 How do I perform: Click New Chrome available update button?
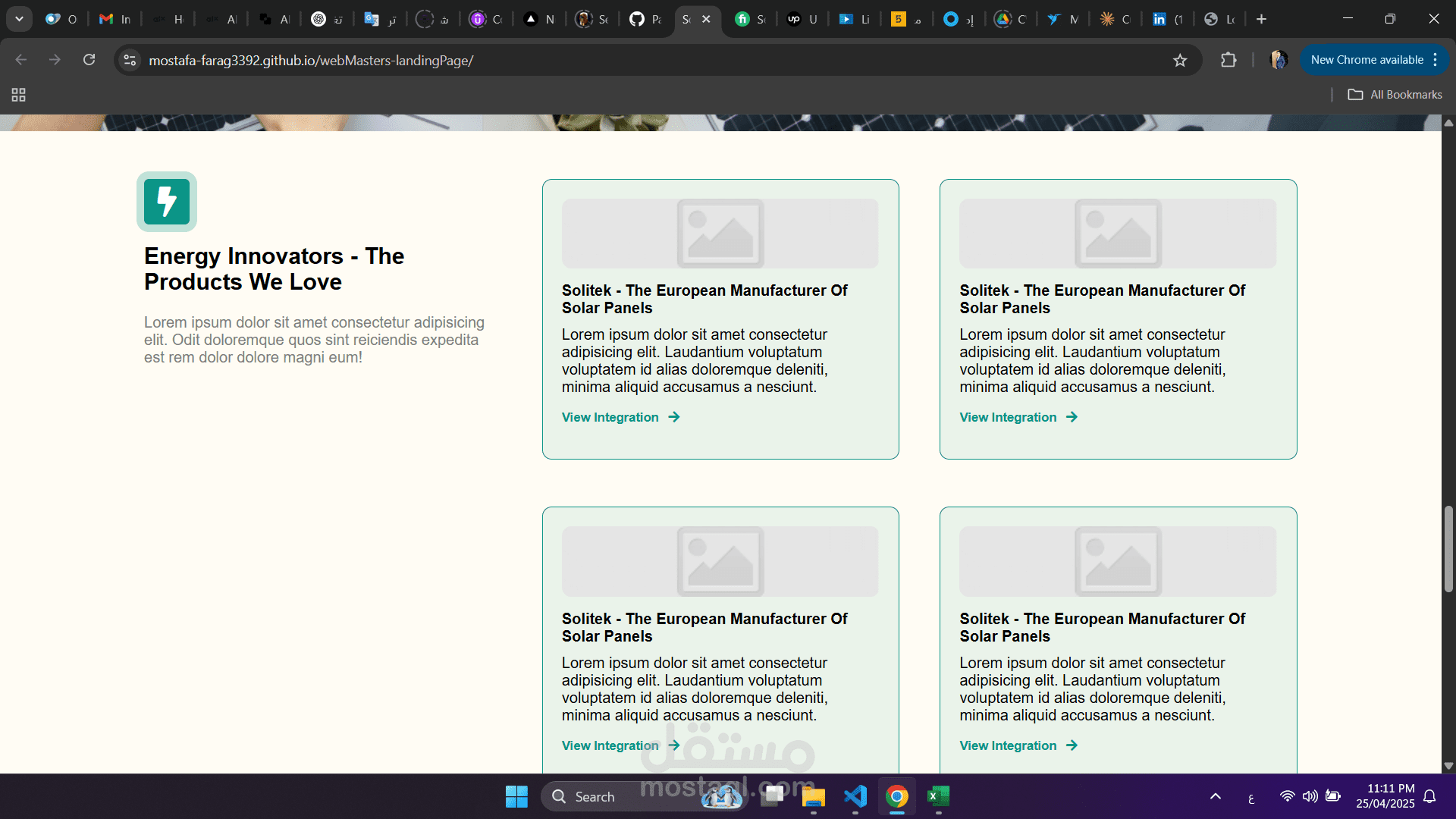tap(1367, 60)
